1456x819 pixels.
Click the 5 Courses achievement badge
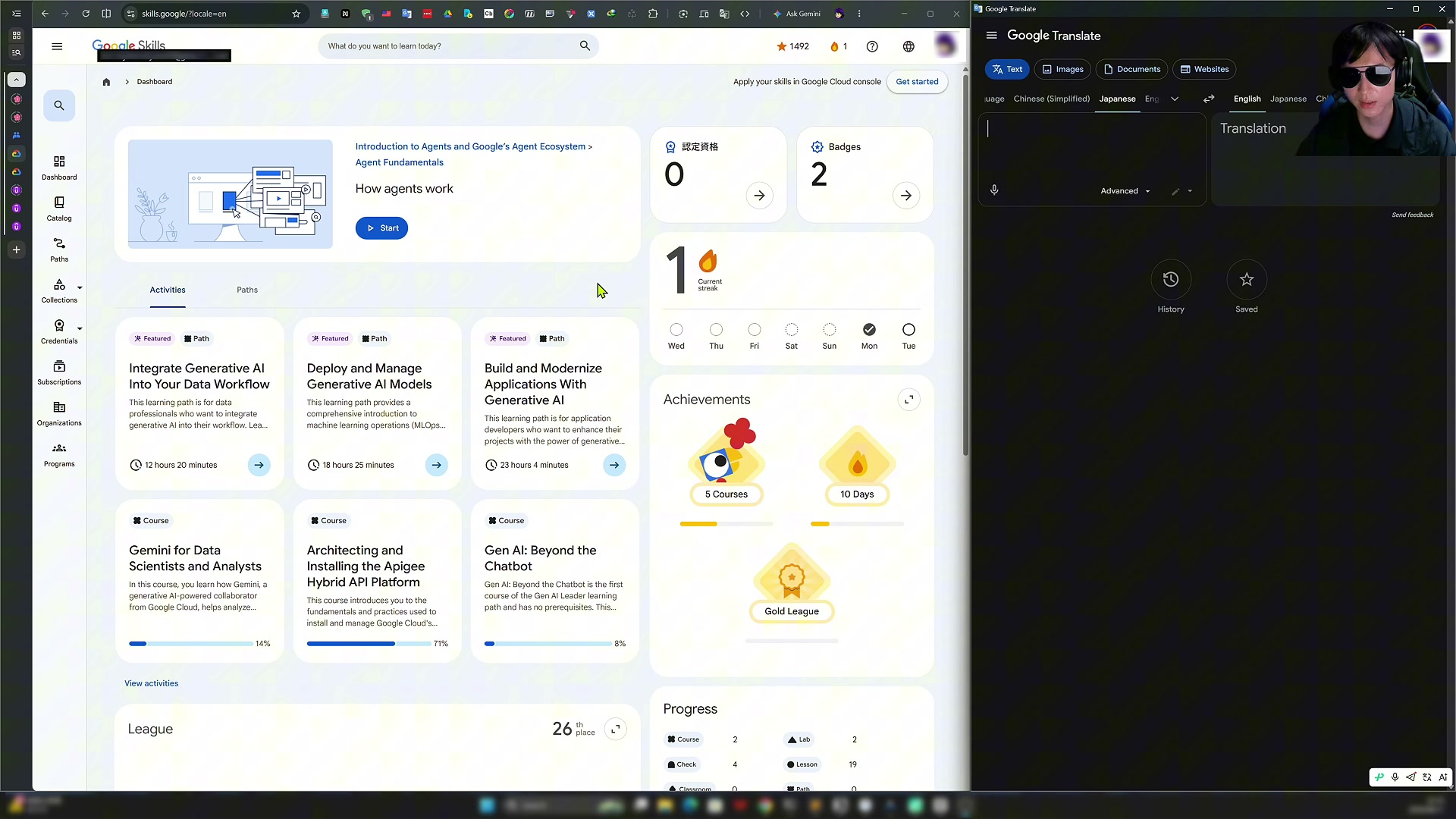coord(726,463)
